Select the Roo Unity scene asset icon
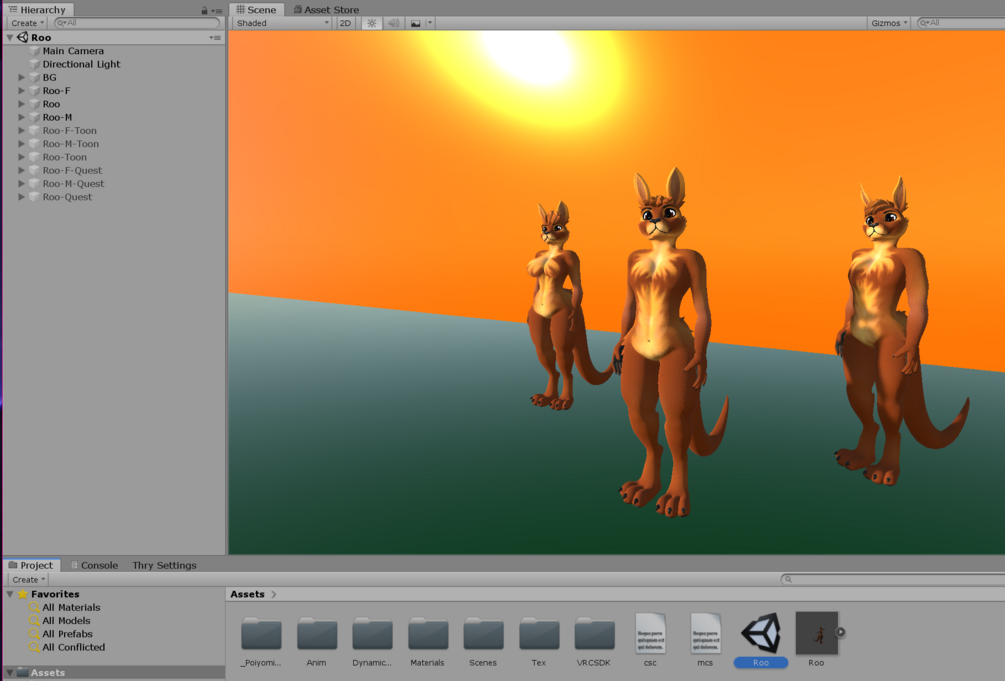 pyautogui.click(x=761, y=633)
